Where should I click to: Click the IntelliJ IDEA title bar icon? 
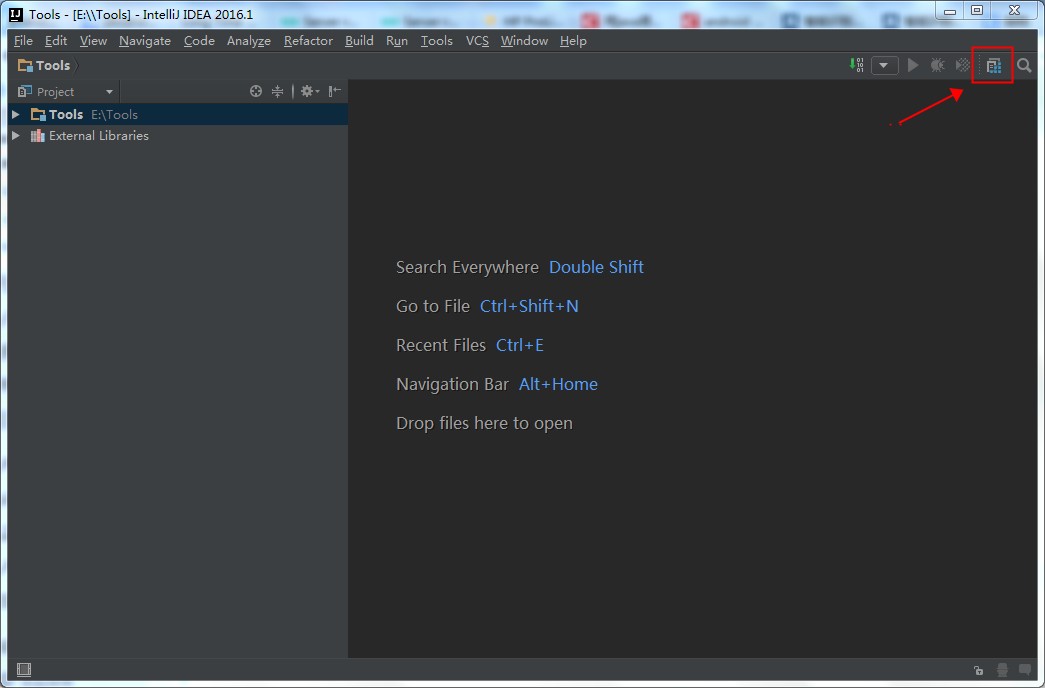point(16,14)
